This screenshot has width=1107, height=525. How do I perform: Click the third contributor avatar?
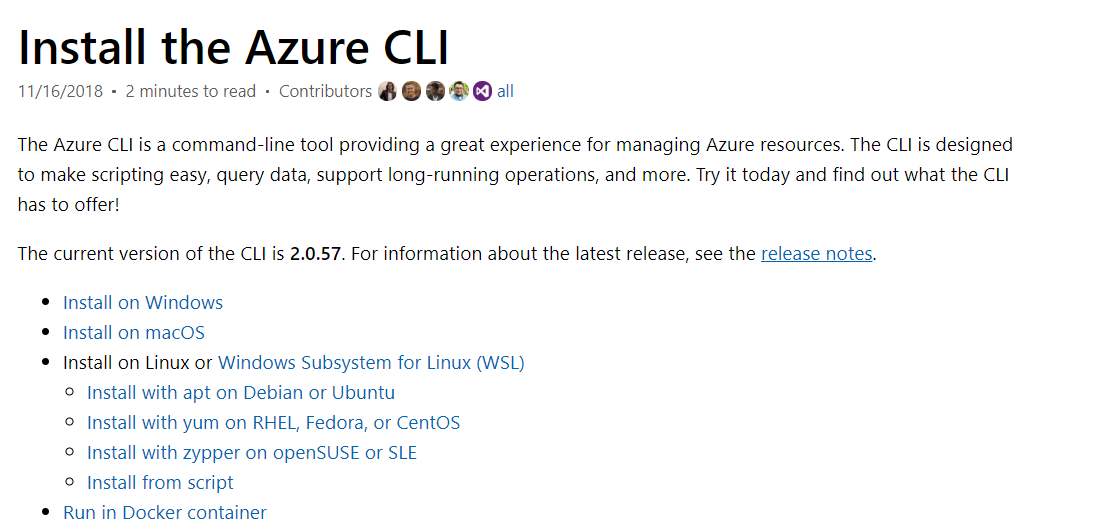435,91
